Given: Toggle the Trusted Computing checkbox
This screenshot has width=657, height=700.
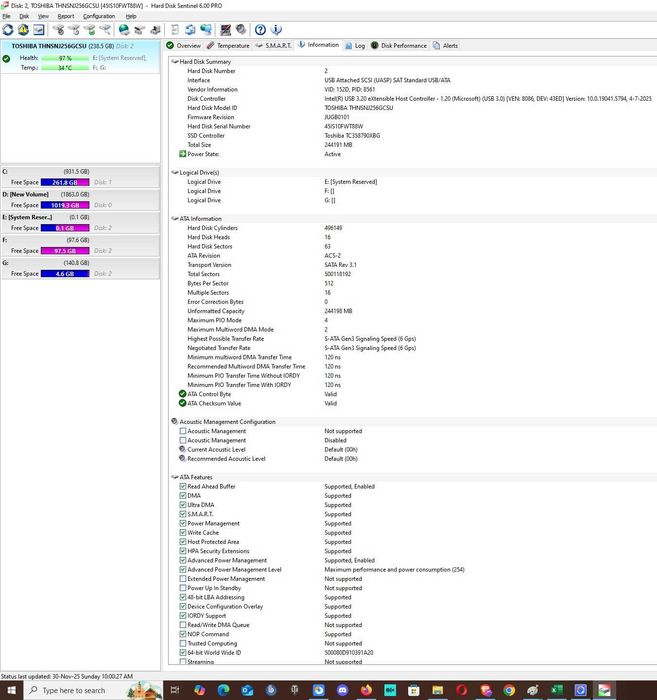Looking at the screenshot, I should pyautogui.click(x=183, y=643).
